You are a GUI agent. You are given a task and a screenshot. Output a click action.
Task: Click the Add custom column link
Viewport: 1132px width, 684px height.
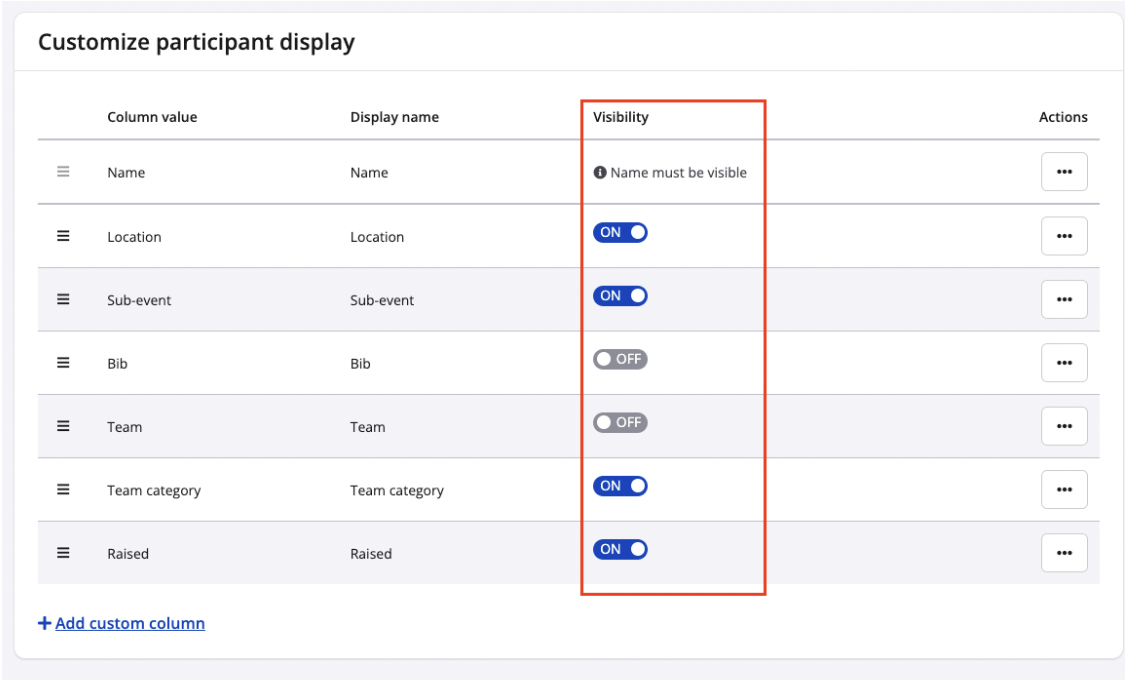coord(130,623)
